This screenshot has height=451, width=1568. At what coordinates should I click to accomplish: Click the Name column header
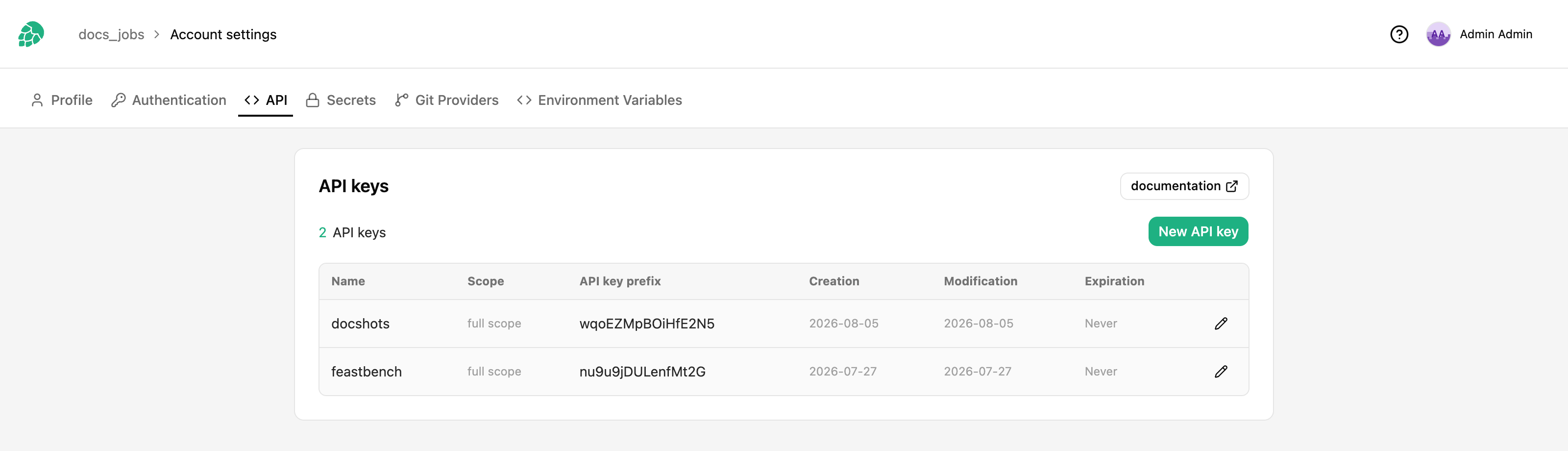(x=347, y=281)
